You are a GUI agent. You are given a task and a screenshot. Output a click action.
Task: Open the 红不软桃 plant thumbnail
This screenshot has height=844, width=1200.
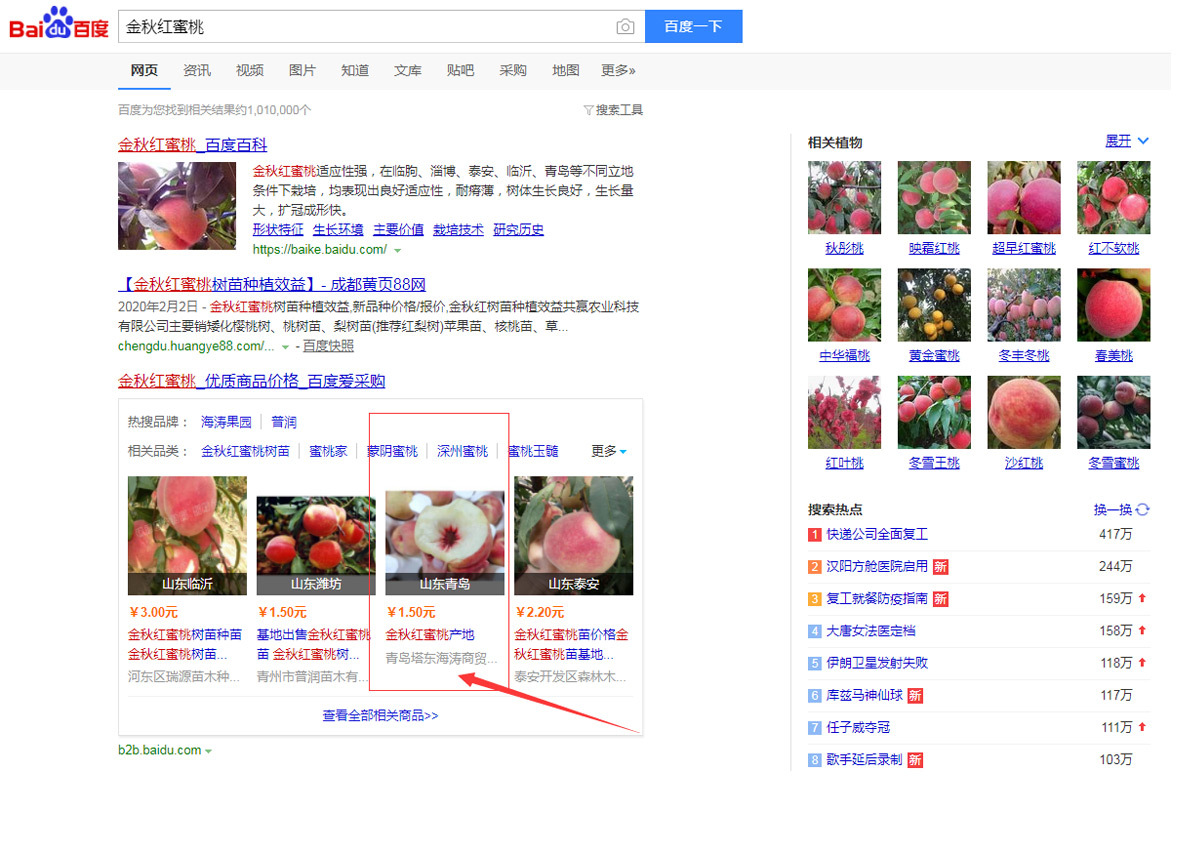tap(1114, 198)
